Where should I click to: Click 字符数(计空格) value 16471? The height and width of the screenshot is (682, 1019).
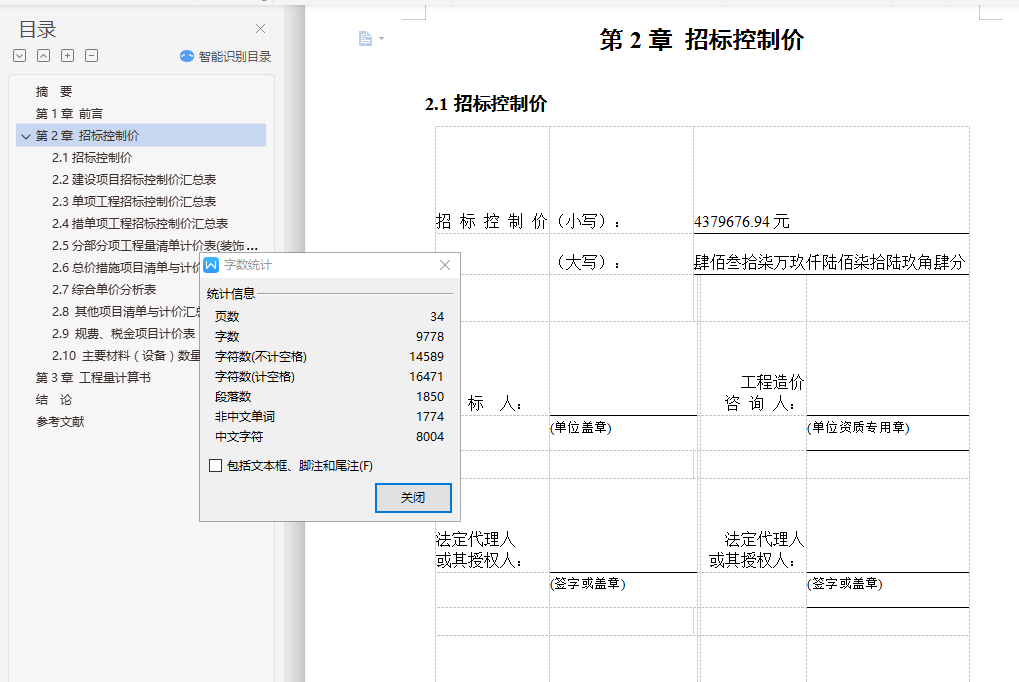point(426,377)
